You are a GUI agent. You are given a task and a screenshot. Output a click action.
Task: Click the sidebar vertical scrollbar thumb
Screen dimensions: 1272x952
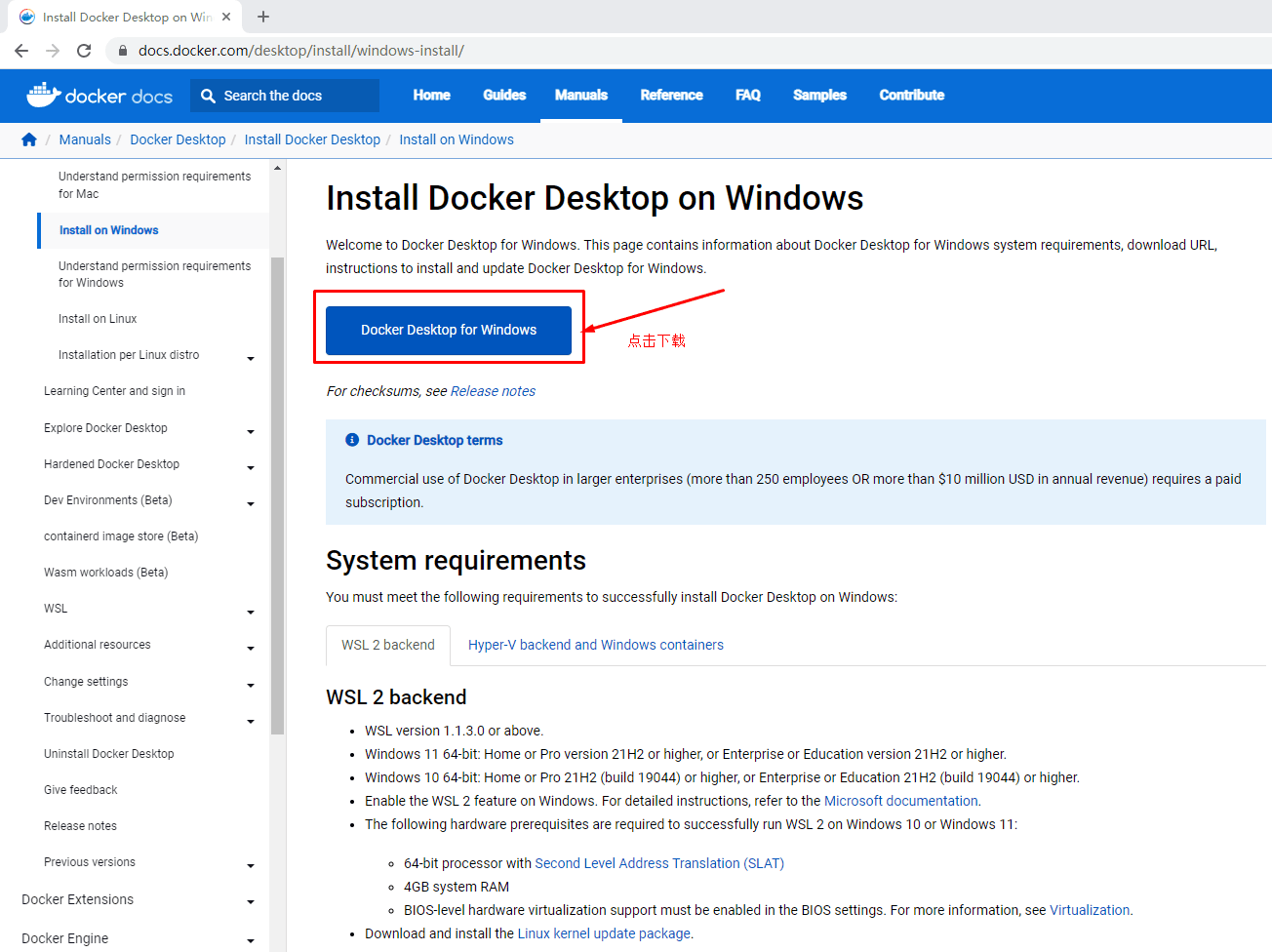coord(278,496)
